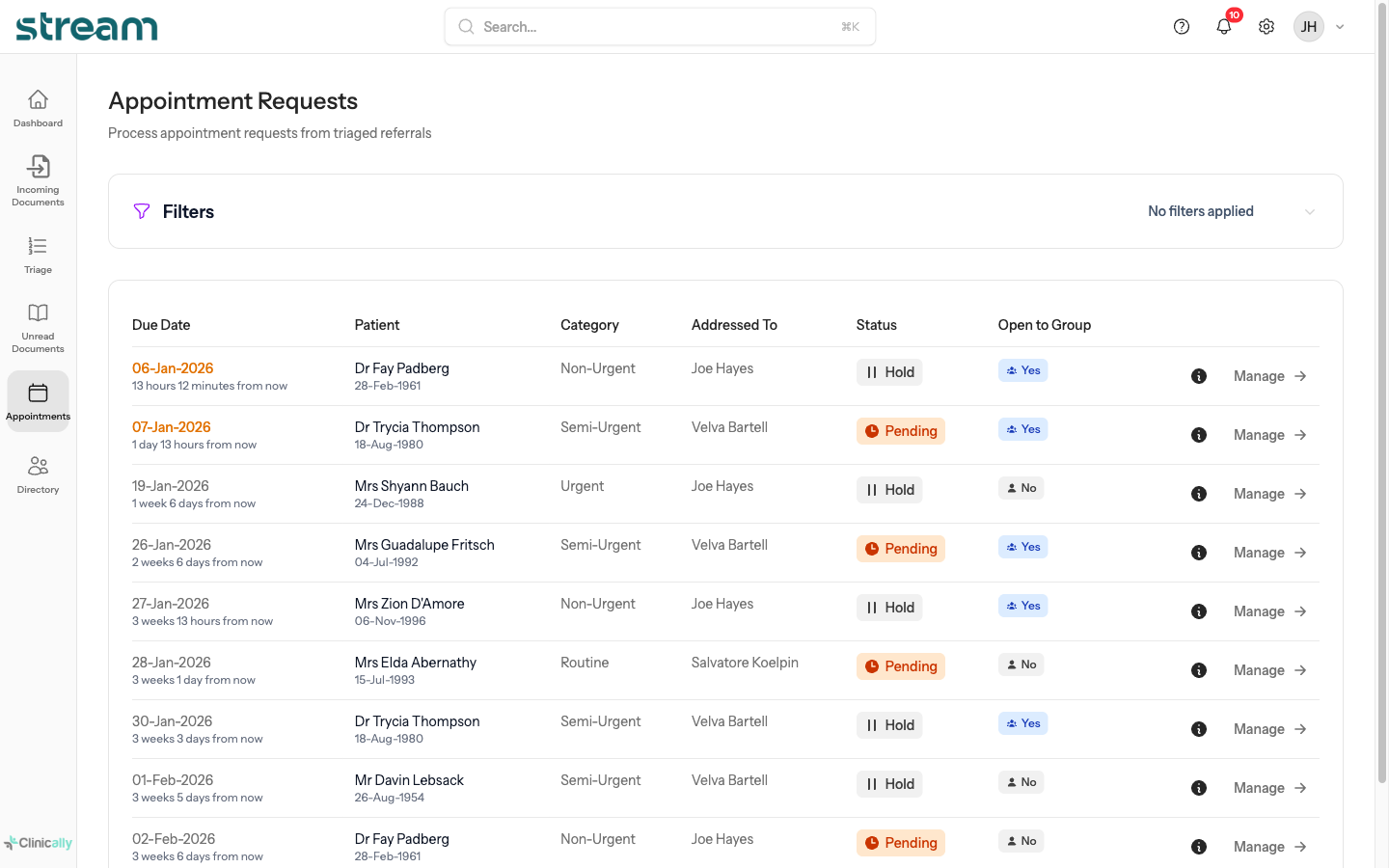Expand the Filters panel
The width and height of the screenshot is (1389, 868).
[x=189, y=211]
